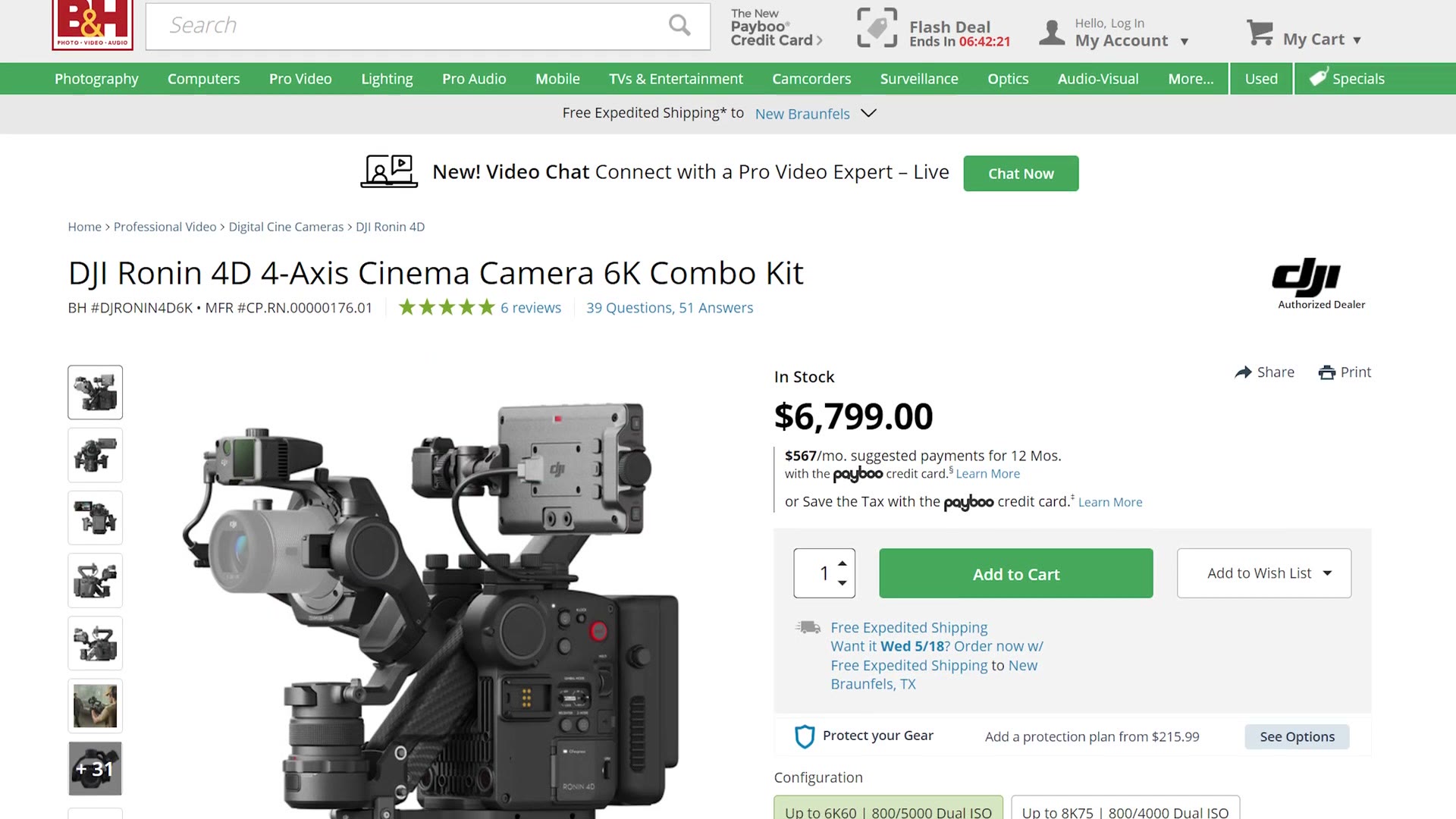Open the Computers menu
The image size is (1456, 819).
[x=203, y=79]
